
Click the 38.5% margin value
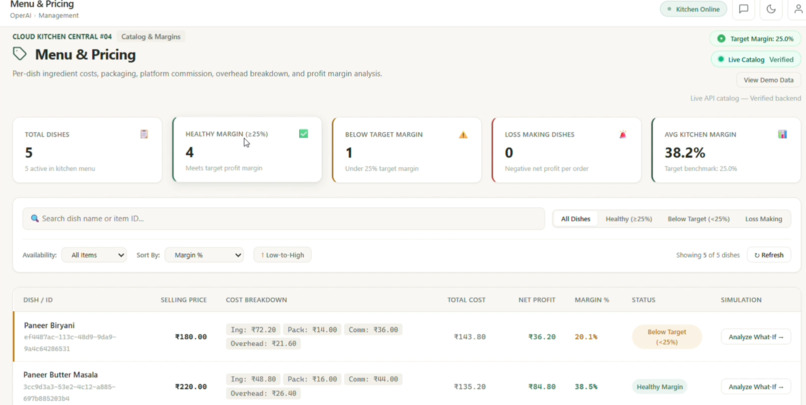point(586,386)
